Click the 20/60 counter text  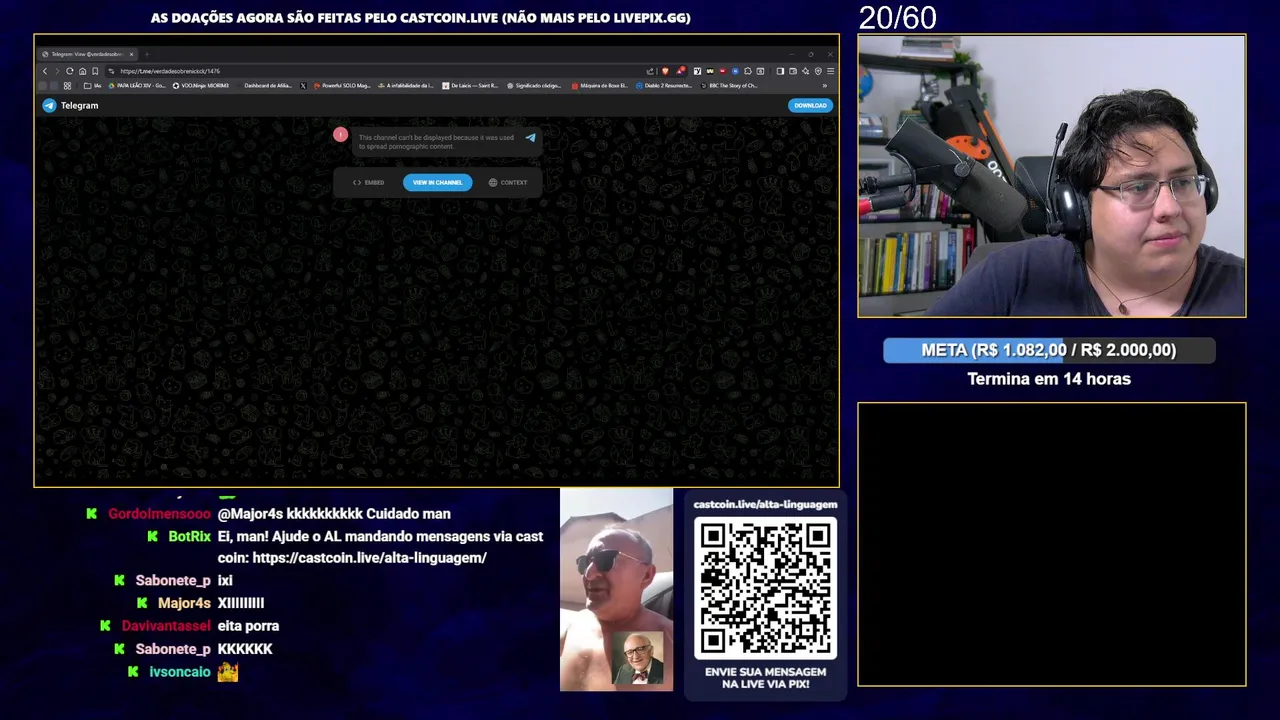pos(897,18)
